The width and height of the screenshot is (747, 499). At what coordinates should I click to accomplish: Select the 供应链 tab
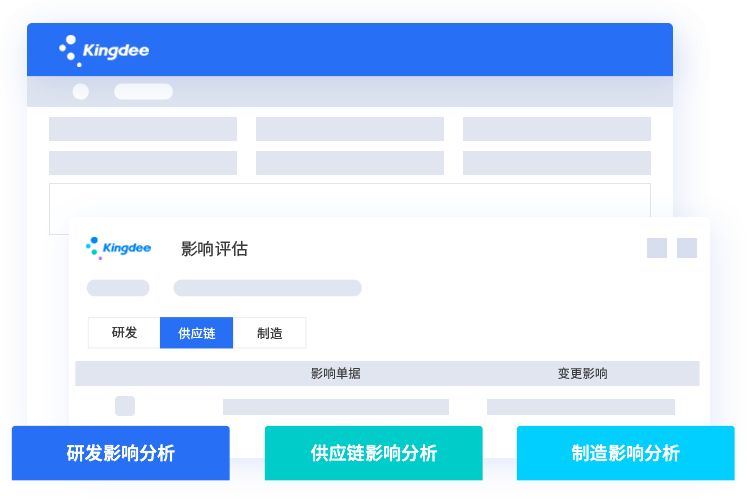coord(196,333)
